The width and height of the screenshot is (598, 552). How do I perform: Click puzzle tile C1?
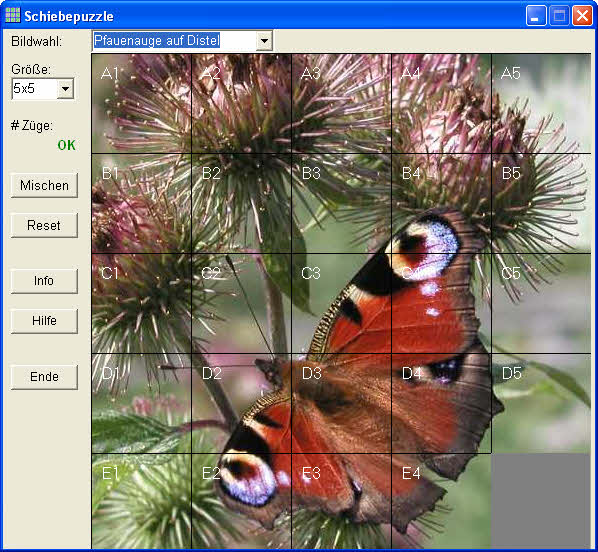141,304
